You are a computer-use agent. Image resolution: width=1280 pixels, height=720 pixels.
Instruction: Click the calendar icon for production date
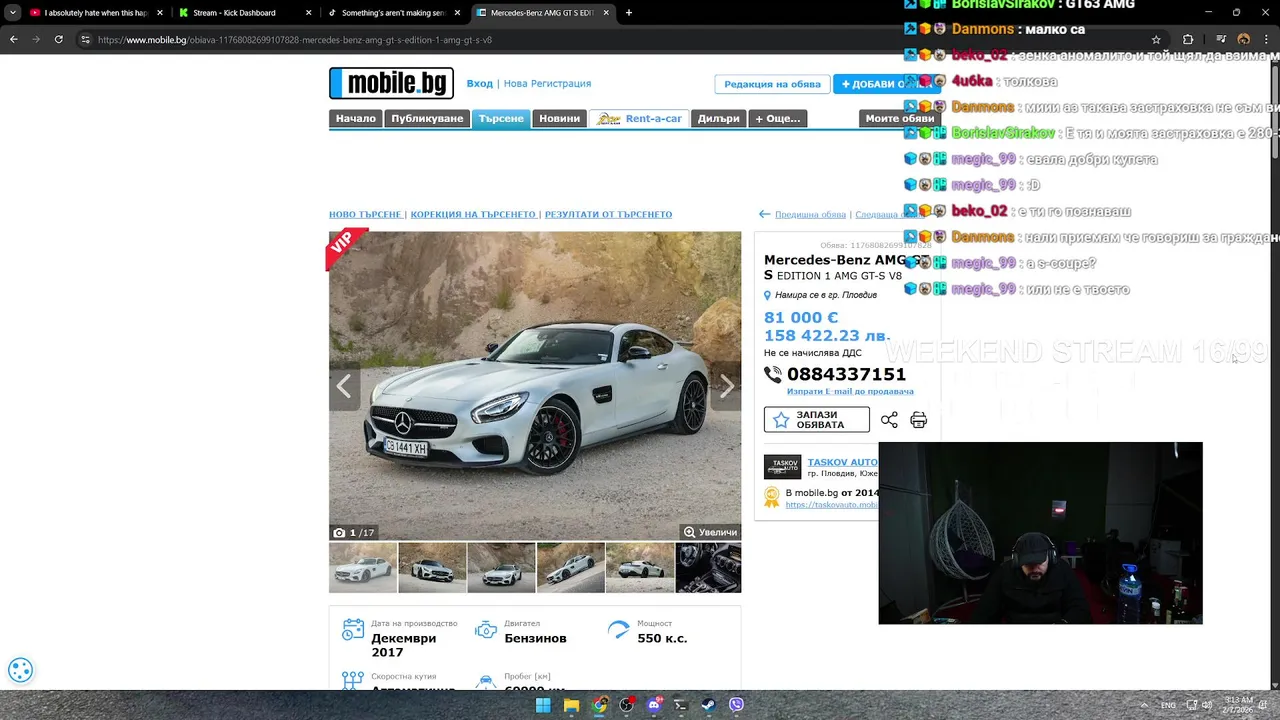(x=353, y=630)
